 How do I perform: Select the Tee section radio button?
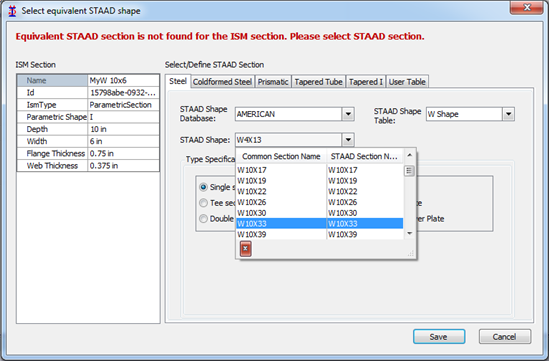click(x=203, y=203)
